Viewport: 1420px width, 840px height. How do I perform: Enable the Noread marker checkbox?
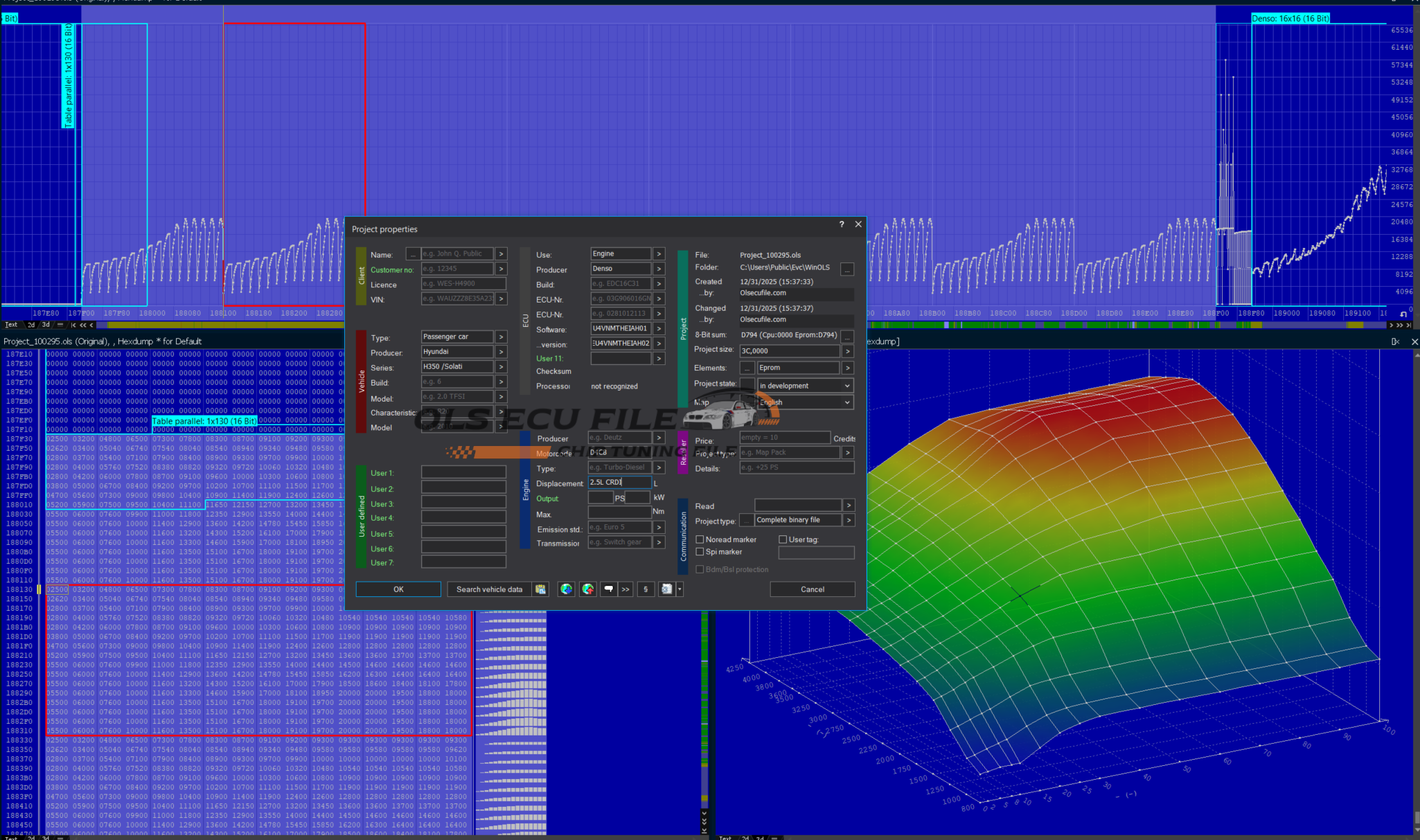[x=700, y=539]
